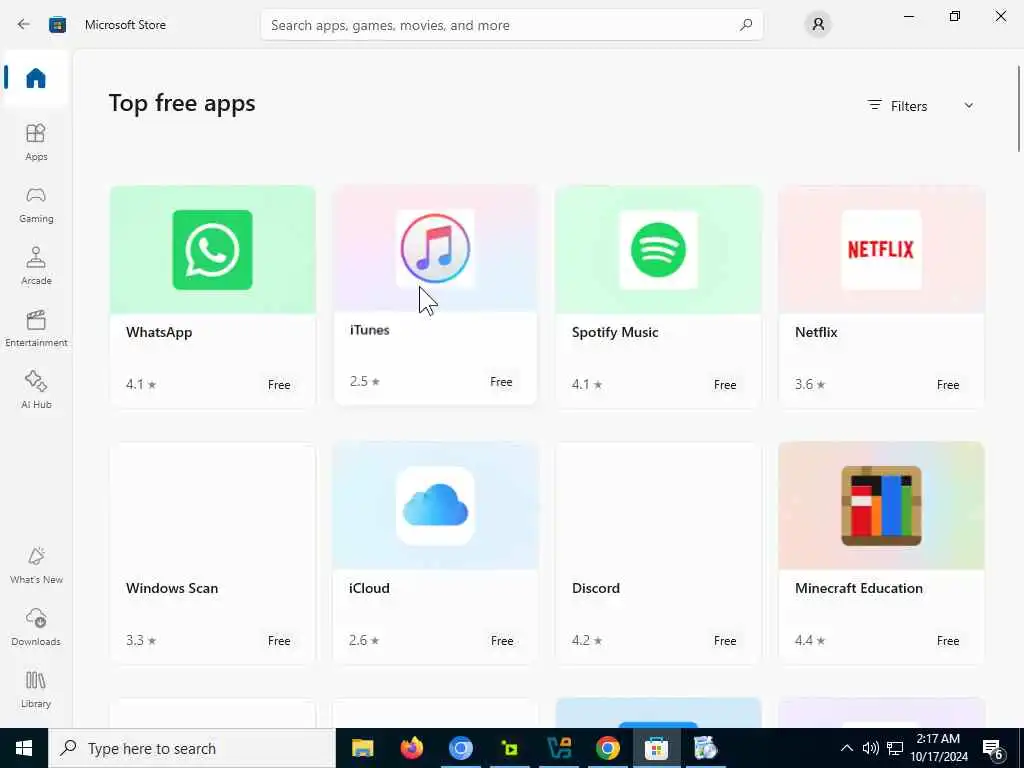Click Free price on iCloud card
The height and width of the screenshot is (768, 1024).
[x=502, y=641]
